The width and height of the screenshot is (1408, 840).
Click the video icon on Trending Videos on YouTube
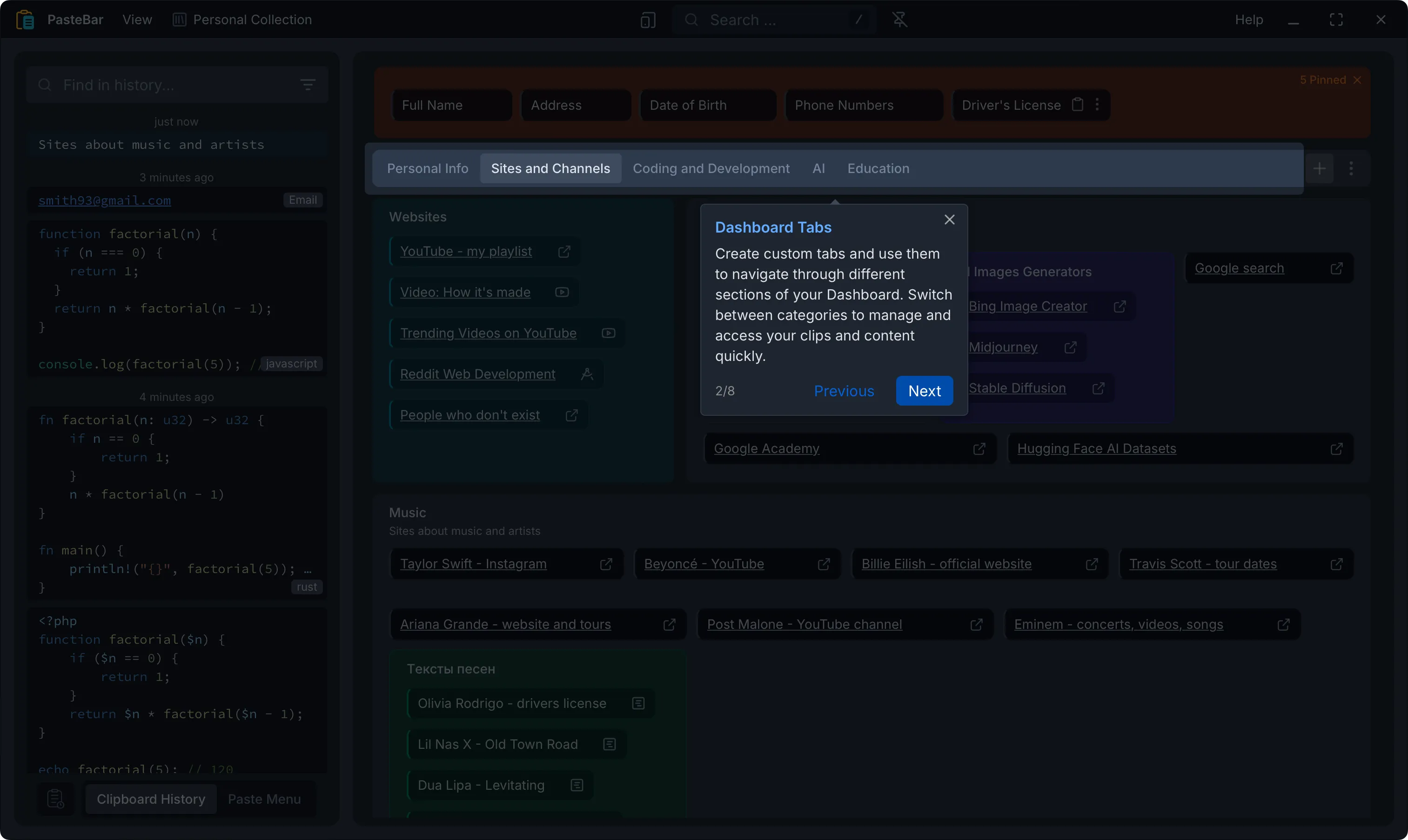(608, 333)
